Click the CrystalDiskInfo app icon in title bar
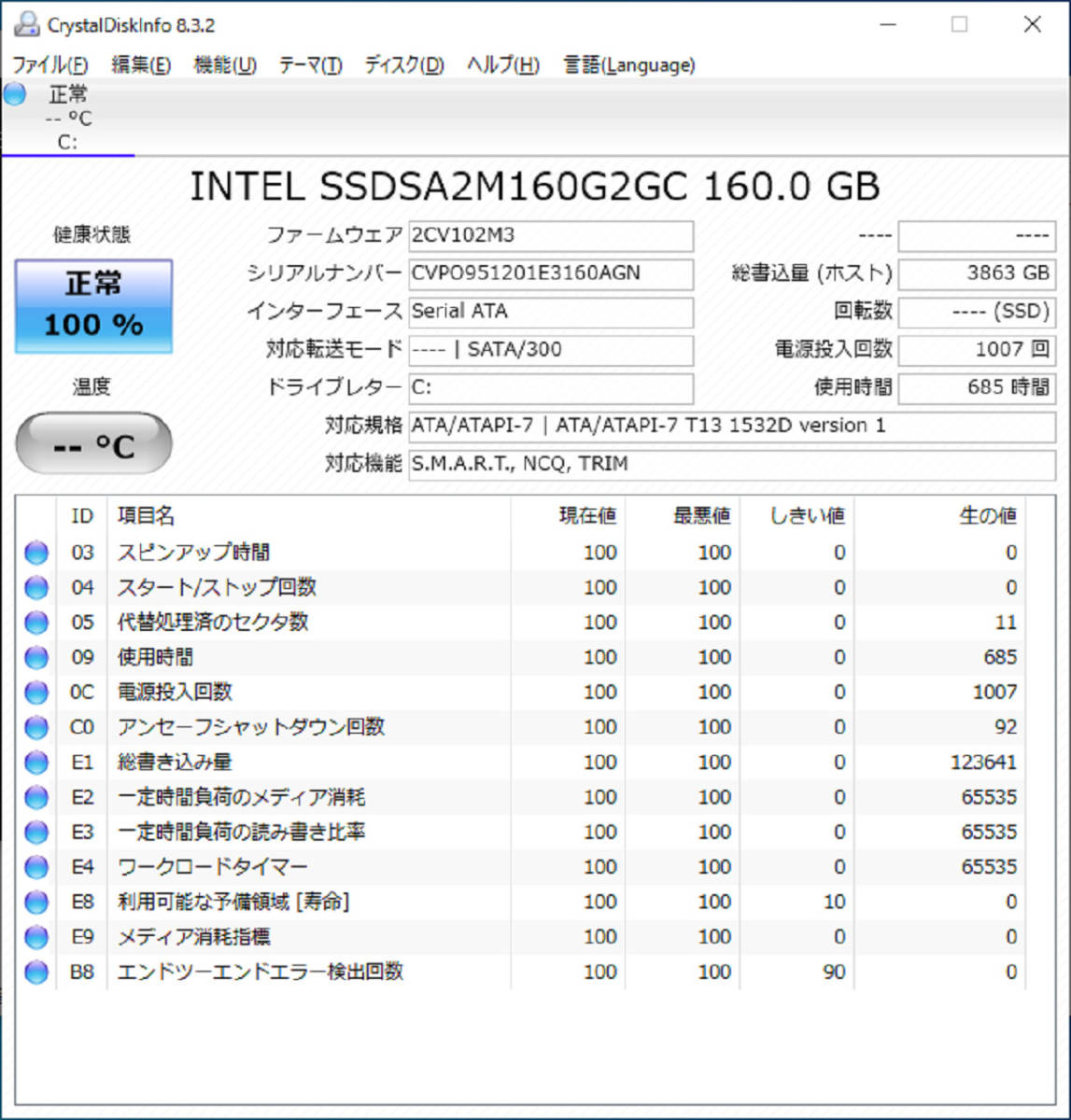 27,24
